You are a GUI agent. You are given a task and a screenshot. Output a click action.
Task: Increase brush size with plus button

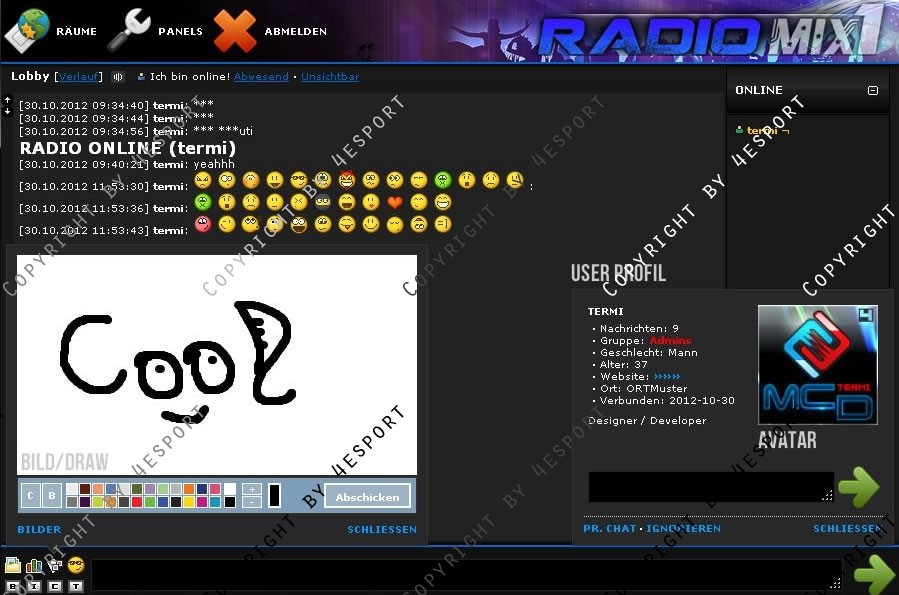(x=252, y=489)
